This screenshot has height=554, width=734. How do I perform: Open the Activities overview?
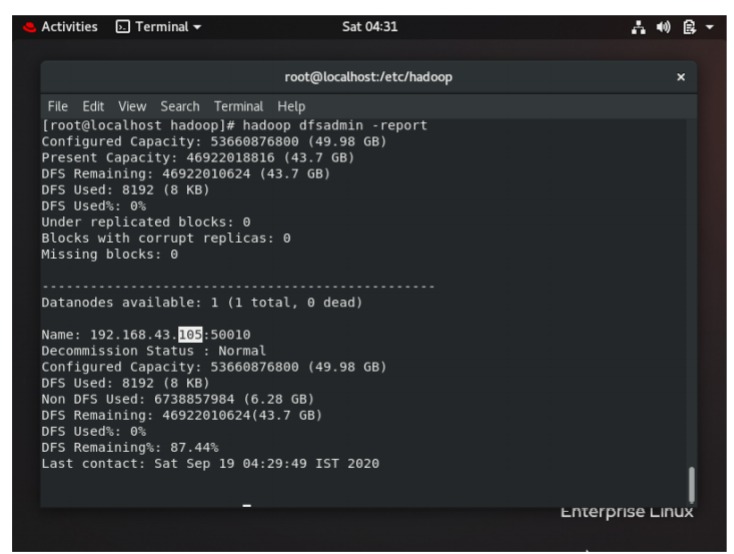(x=69, y=27)
